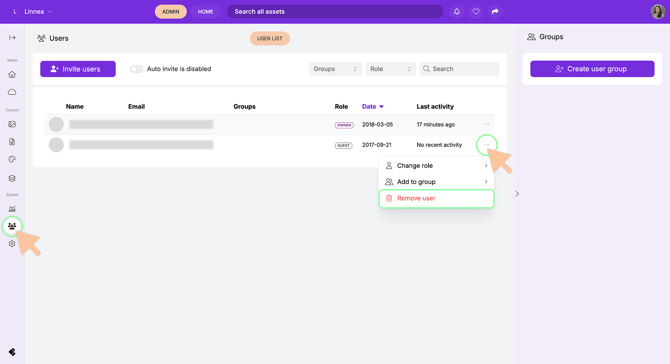The height and width of the screenshot is (364, 670).
Task: Open the Groups filter dropdown
Action: tap(335, 69)
